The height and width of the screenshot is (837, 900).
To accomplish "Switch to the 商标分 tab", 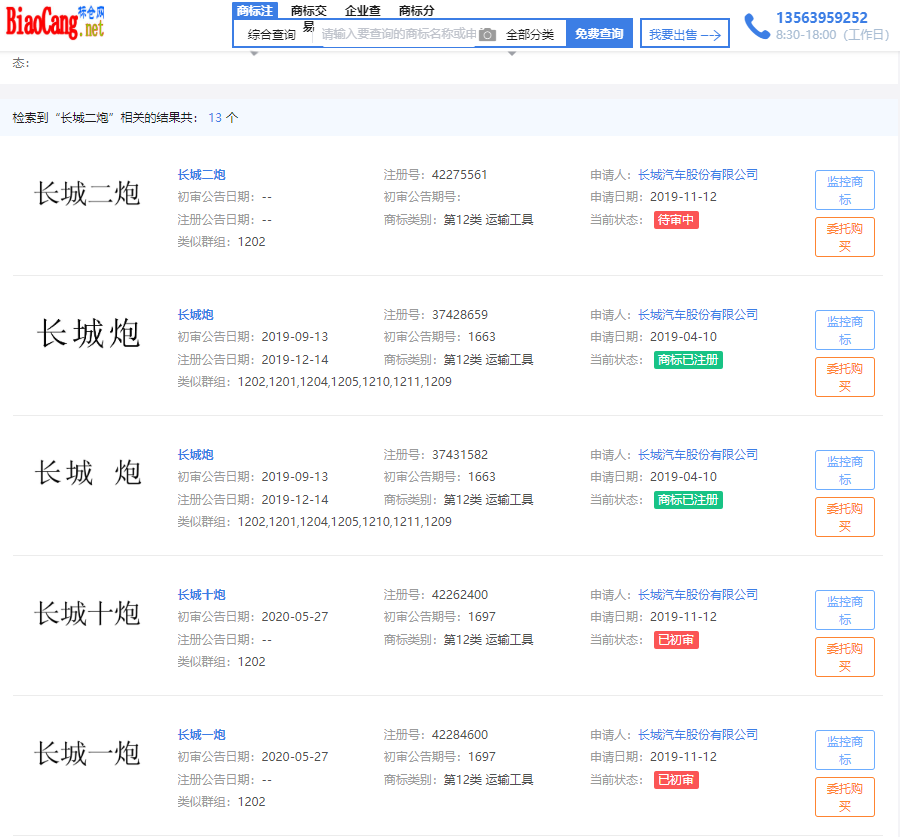I will [417, 10].
